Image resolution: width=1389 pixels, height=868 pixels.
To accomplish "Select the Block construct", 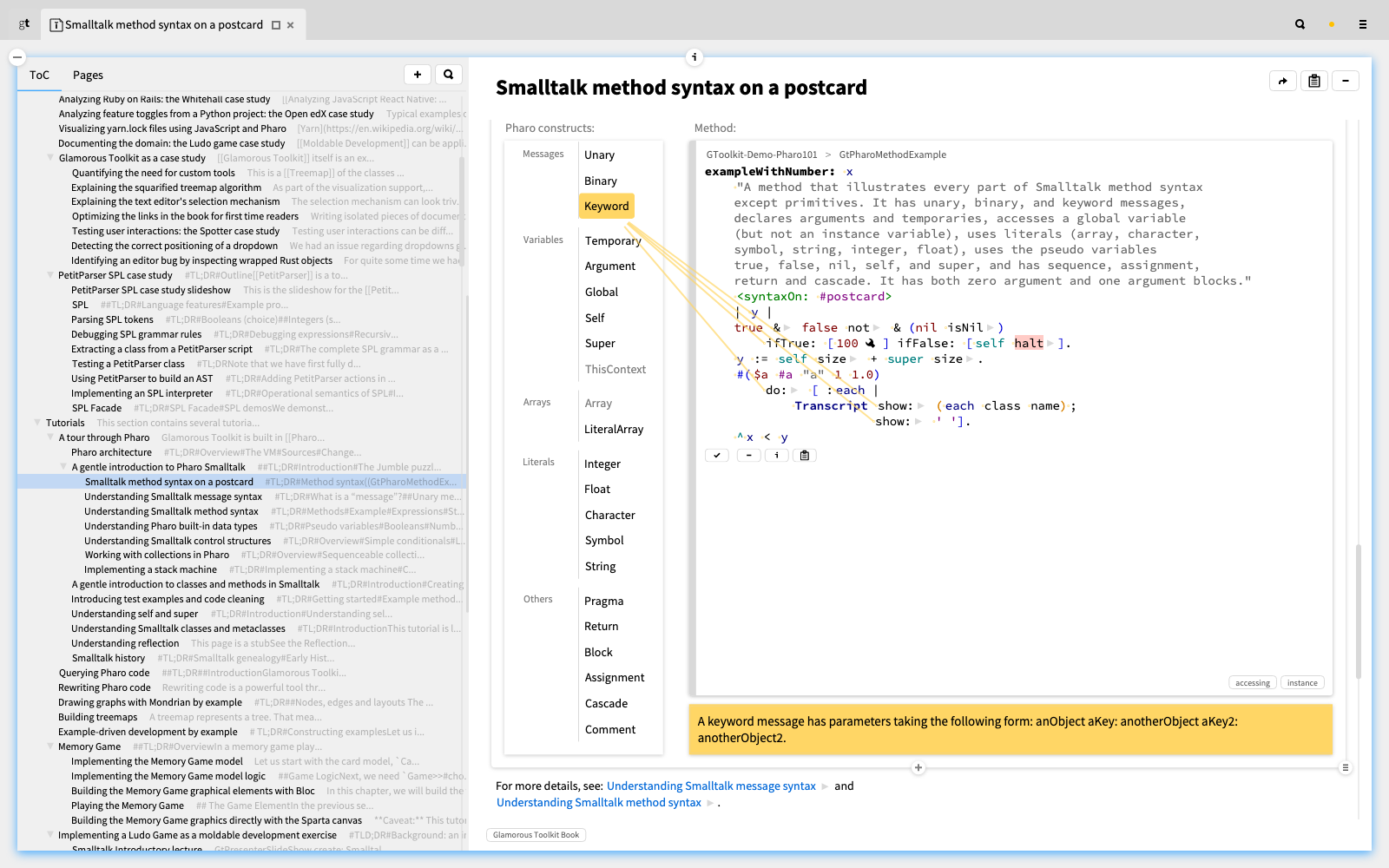I will tap(598, 653).
